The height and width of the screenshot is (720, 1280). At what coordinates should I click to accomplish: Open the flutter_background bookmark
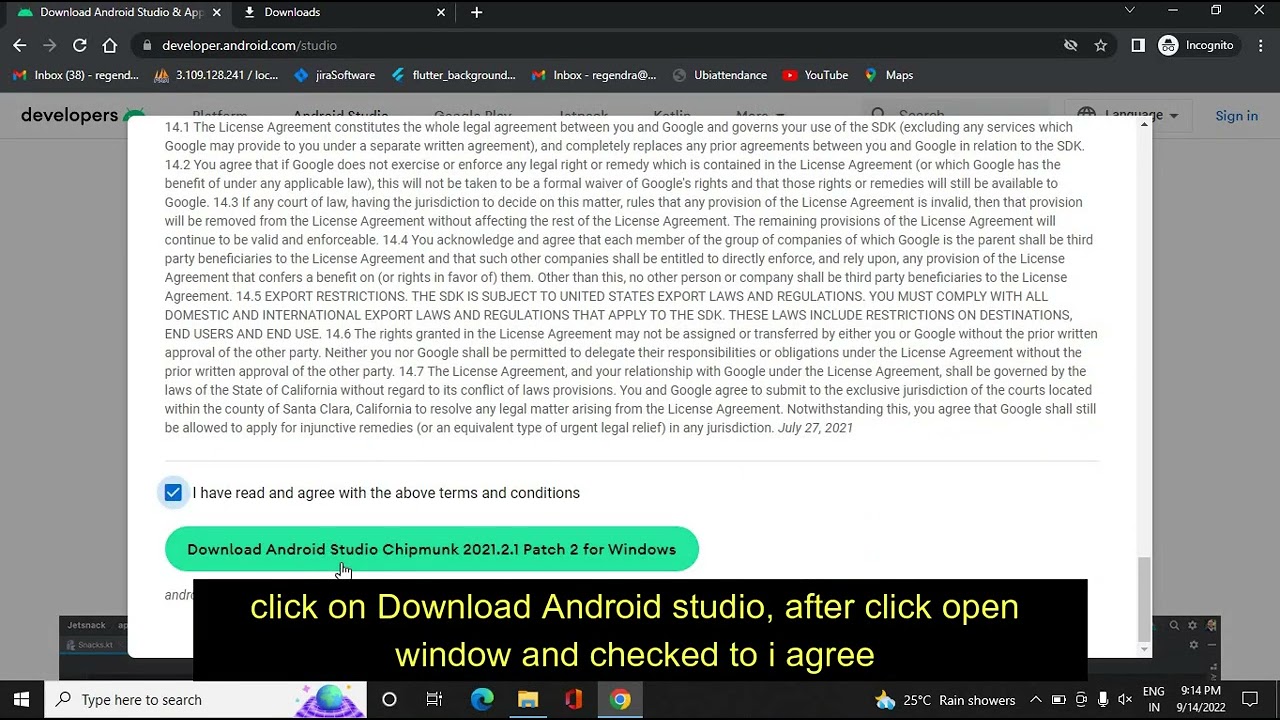pyautogui.click(x=454, y=75)
